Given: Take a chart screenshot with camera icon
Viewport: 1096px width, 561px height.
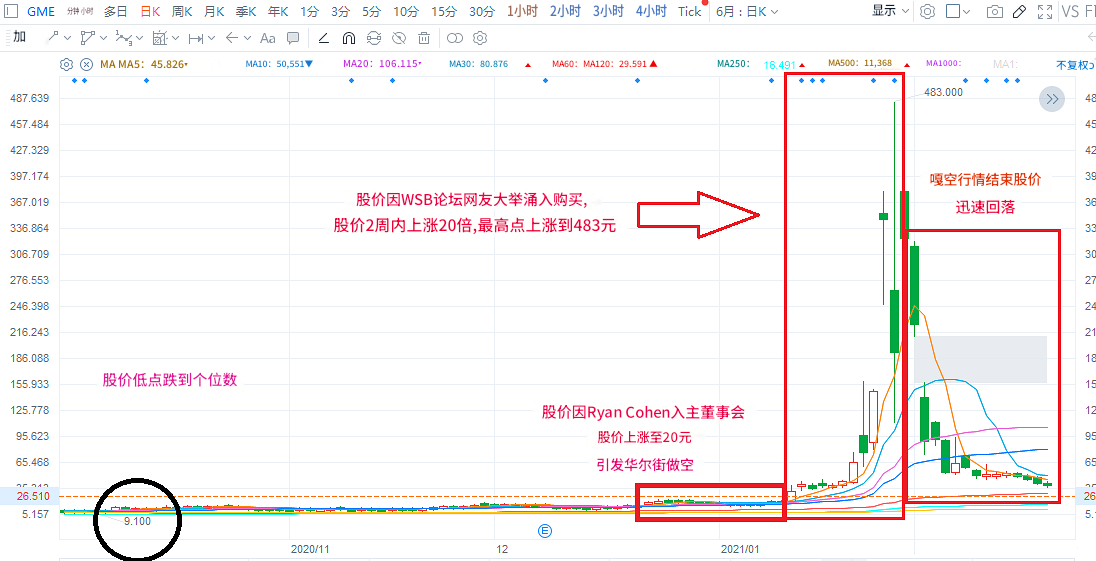Looking at the screenshot, I should [995, 11].
